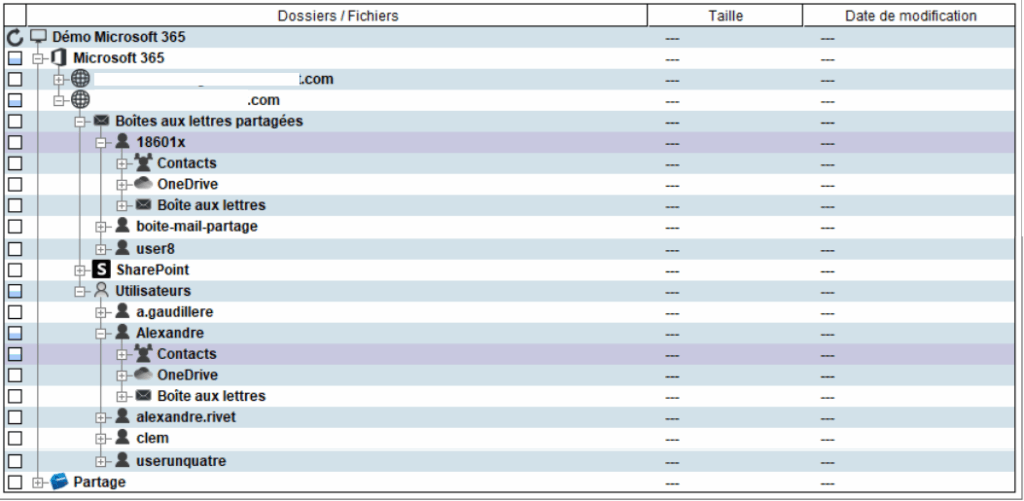
Task: Click the user icon next to user8
Action: pyautogui.click(x=122, y=248)
